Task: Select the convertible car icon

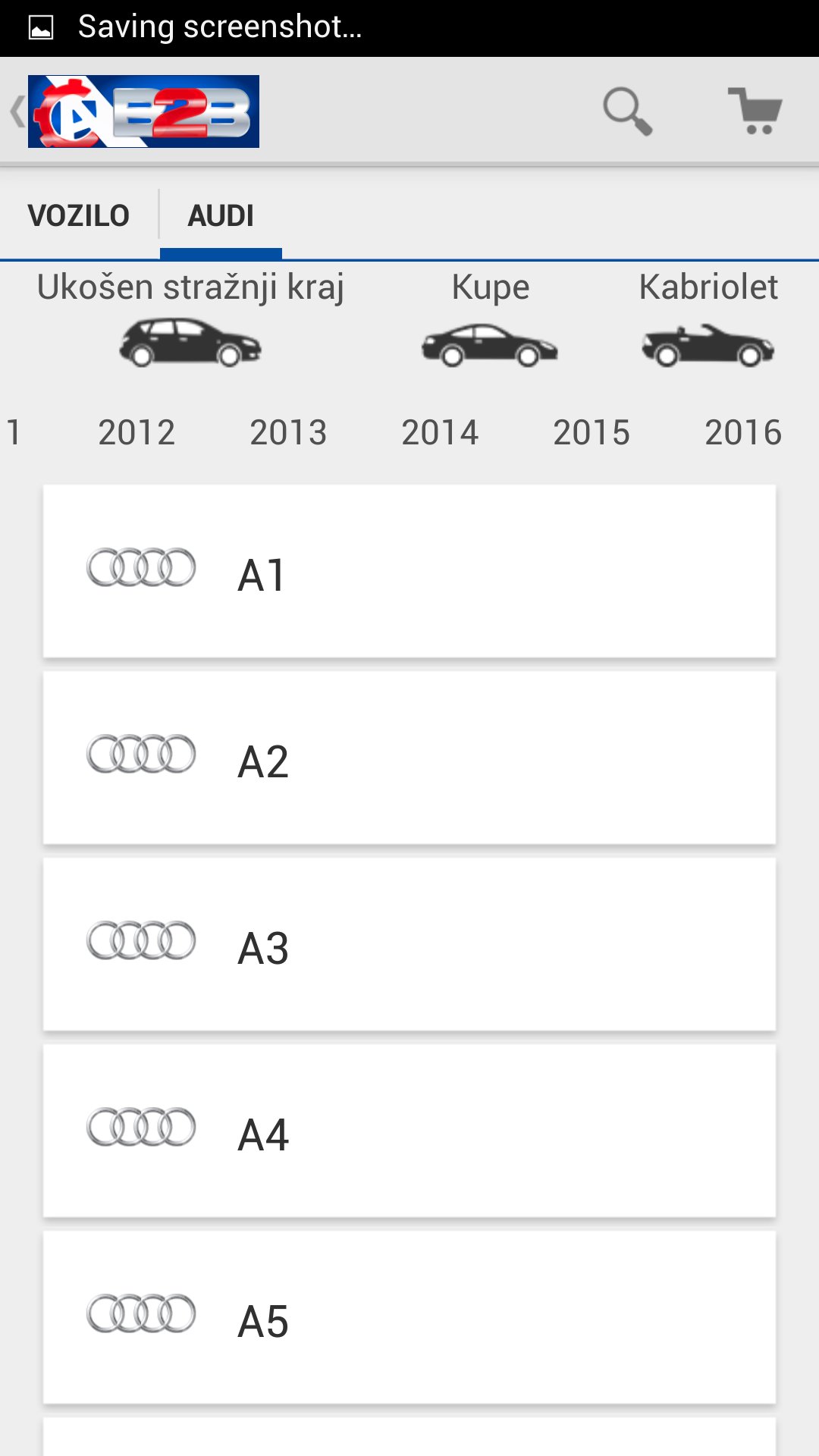Action: click(708, 346)
